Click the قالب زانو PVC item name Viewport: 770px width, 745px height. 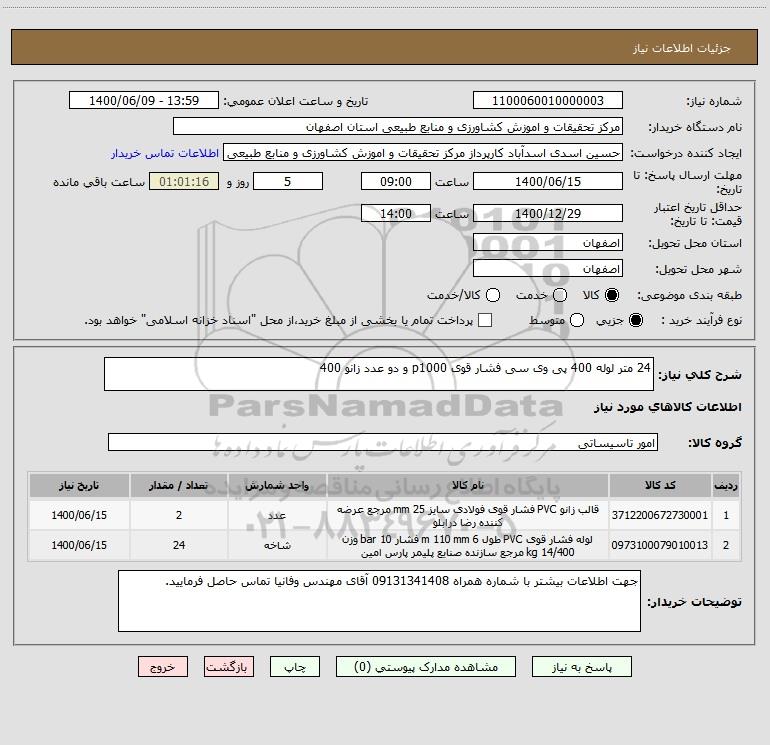coord(468,516)
